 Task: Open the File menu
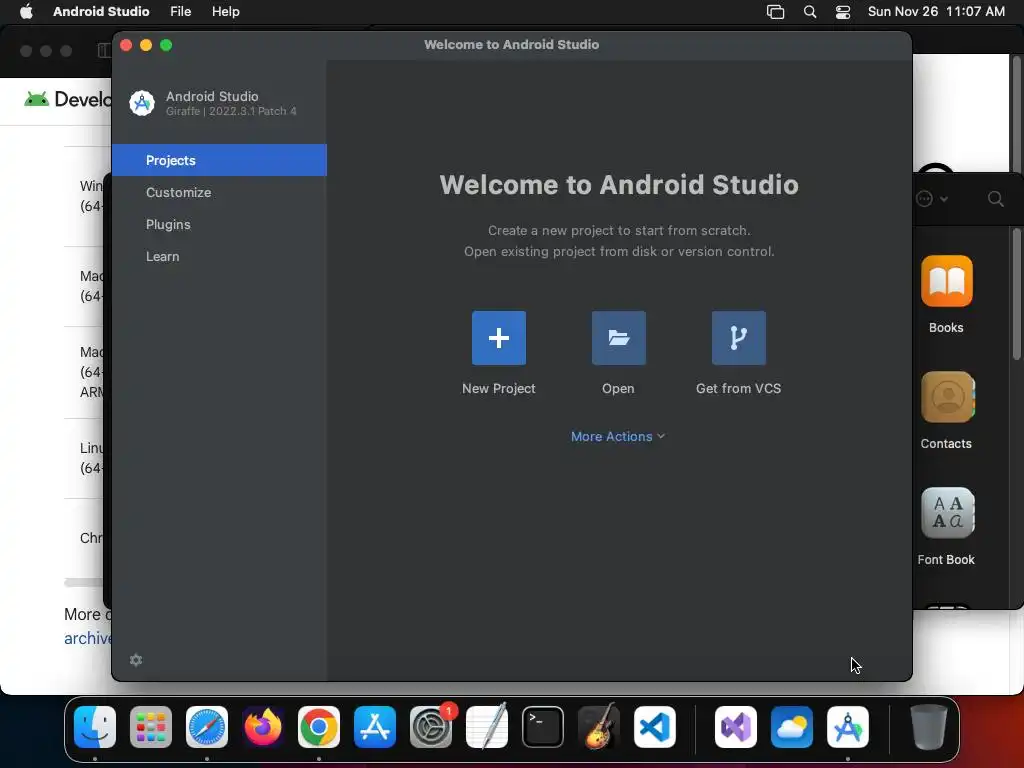coord(180,11)
